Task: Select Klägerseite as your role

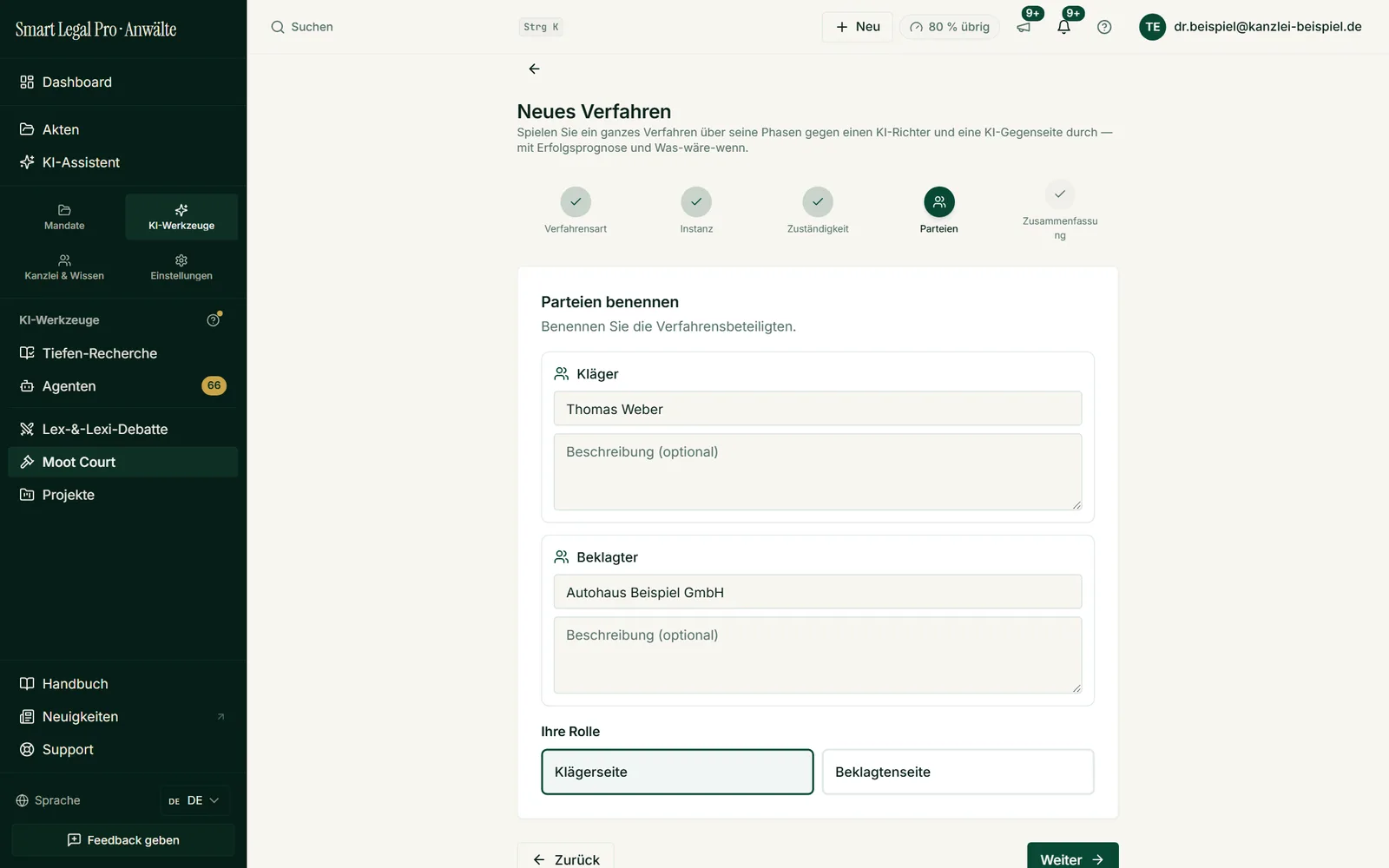Action: pyautogui.click(x=677, y=772)
